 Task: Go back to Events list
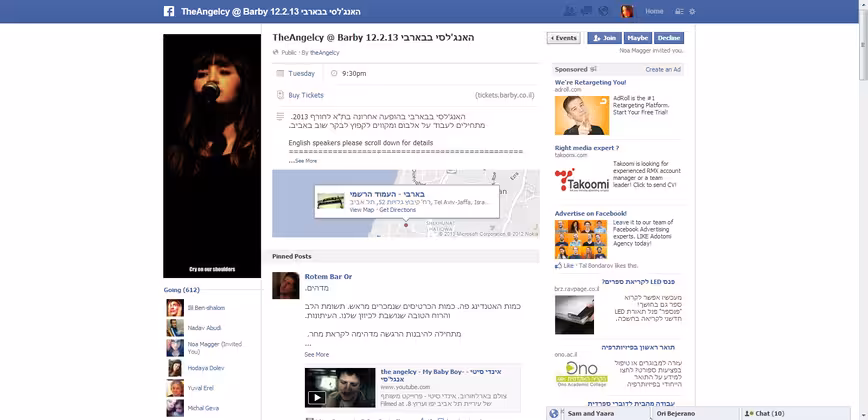564,38
